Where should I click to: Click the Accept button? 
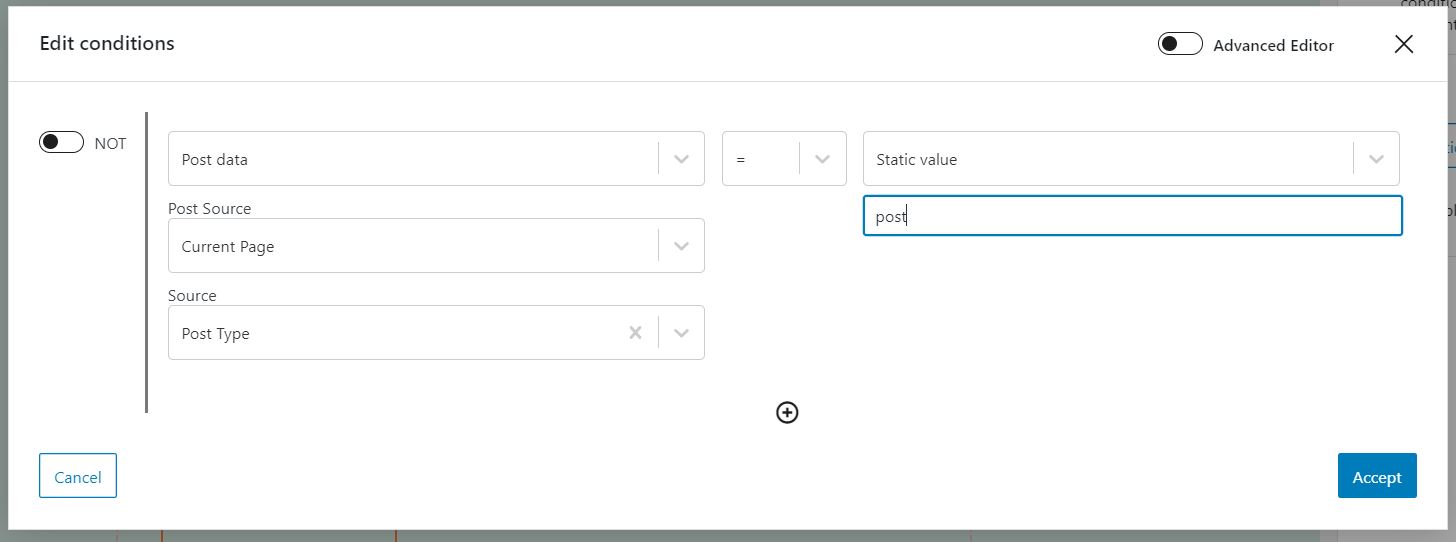(x=1377, y=475)
